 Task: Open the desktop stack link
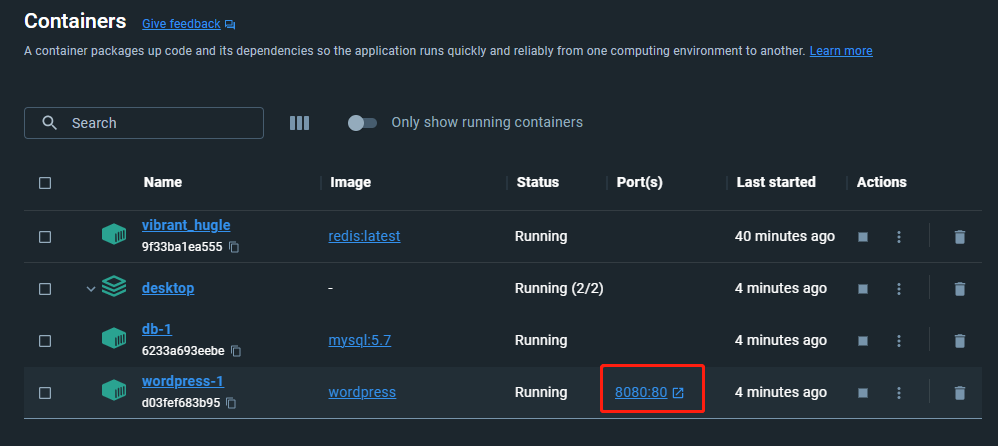[x=168, y=288]
